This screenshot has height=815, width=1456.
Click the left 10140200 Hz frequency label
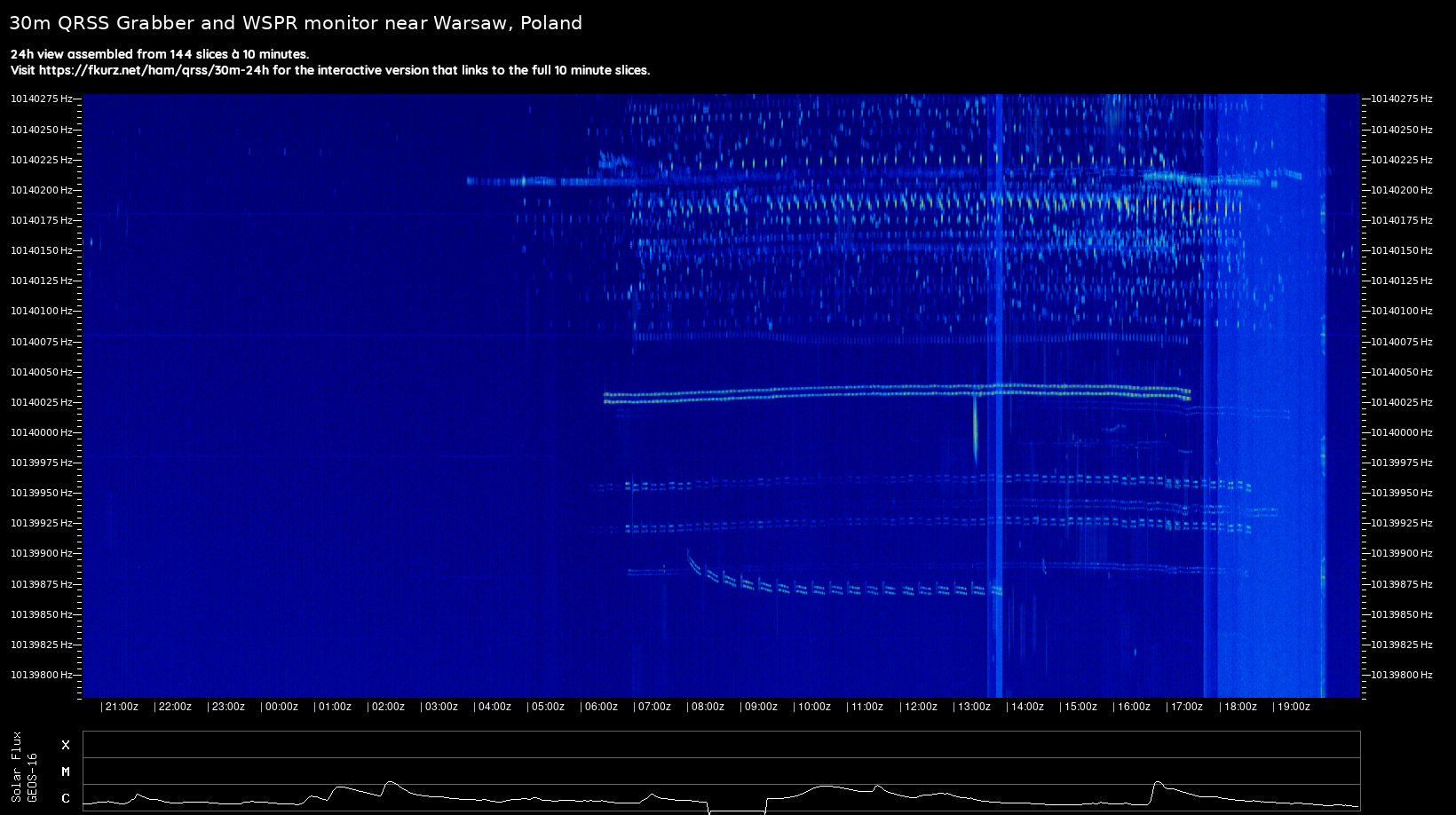(41, 190)
